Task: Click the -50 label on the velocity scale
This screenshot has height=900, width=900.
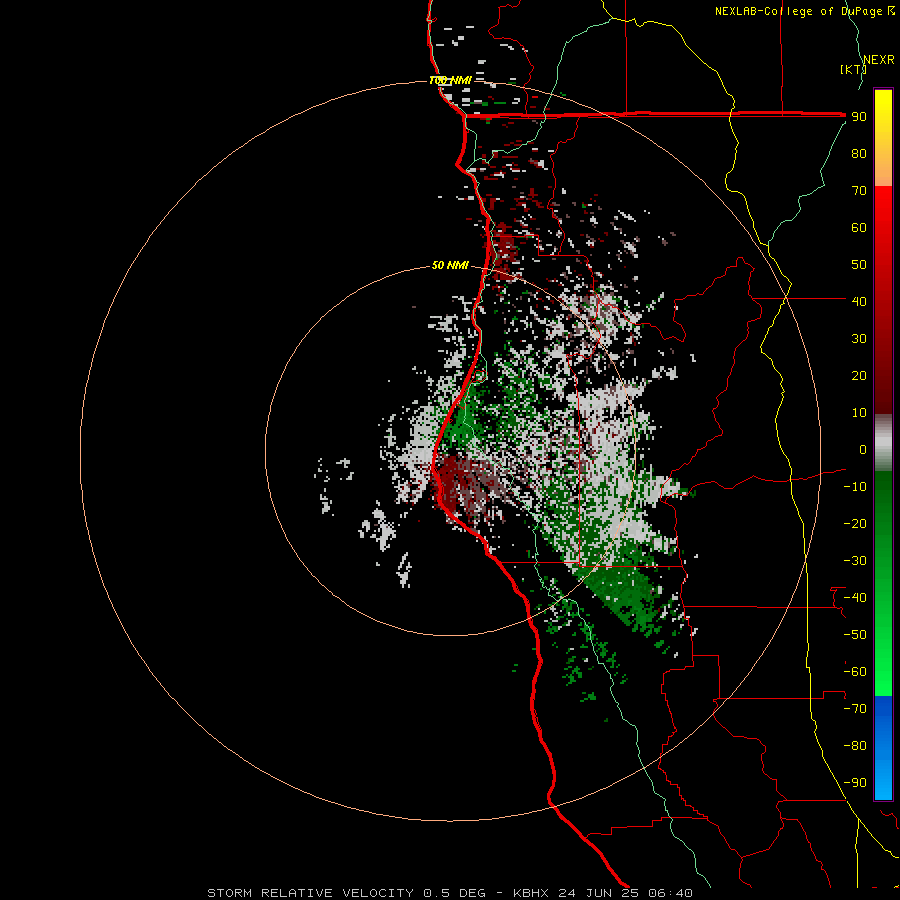Action: pos(855,635)
